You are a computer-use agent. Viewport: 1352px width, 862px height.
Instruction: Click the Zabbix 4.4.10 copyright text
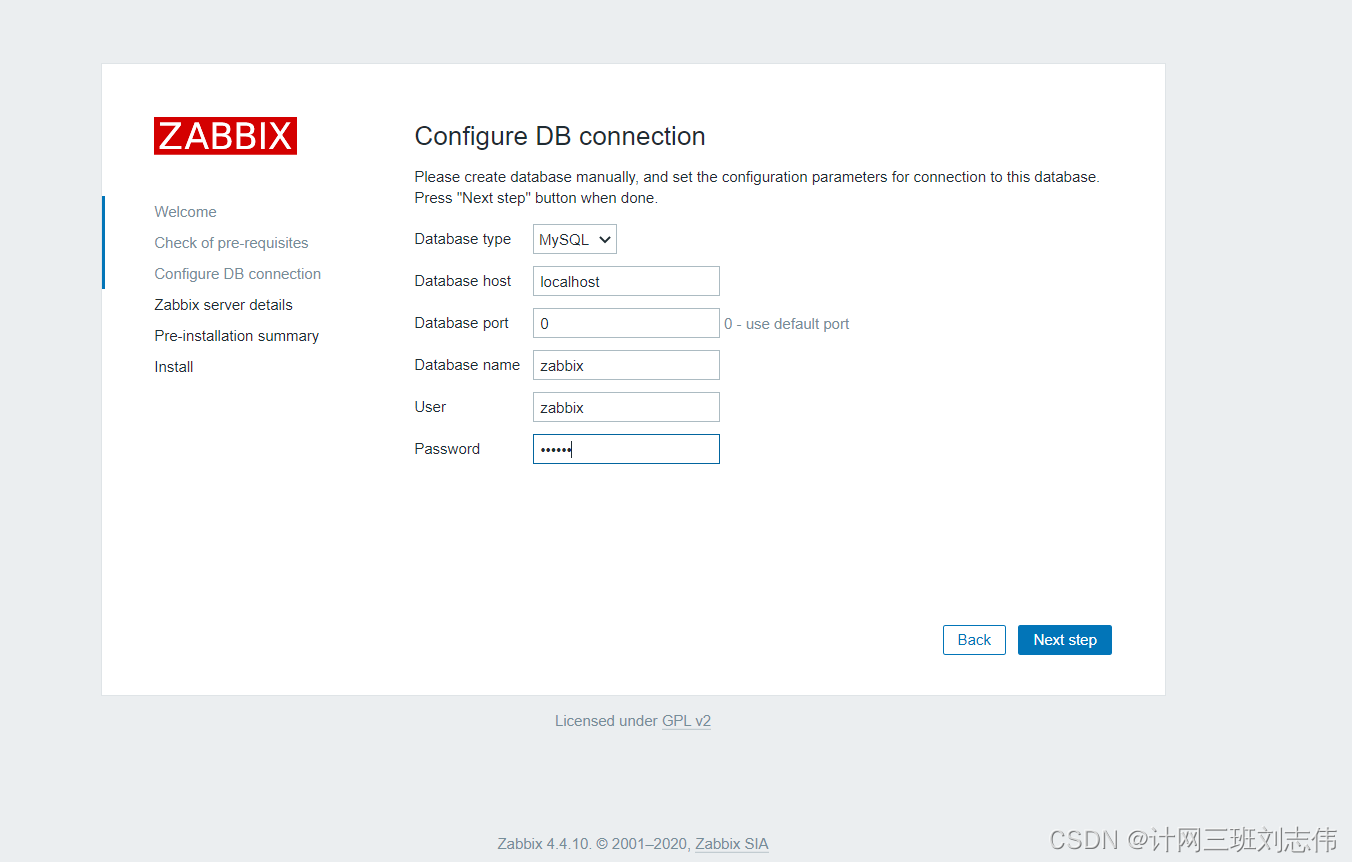(x=593, y=844)
